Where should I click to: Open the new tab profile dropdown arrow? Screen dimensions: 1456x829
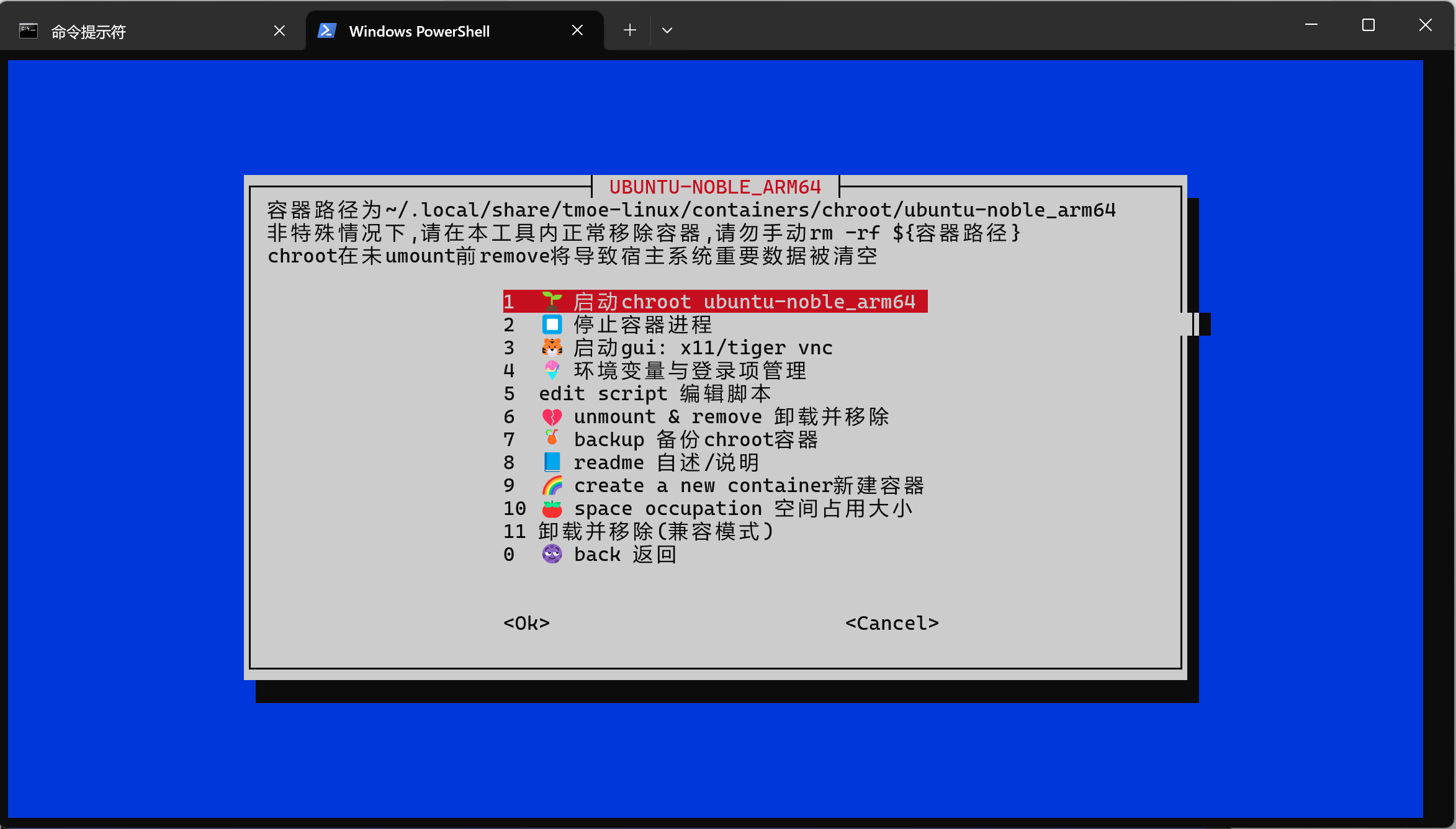click(x=667, y=30)
